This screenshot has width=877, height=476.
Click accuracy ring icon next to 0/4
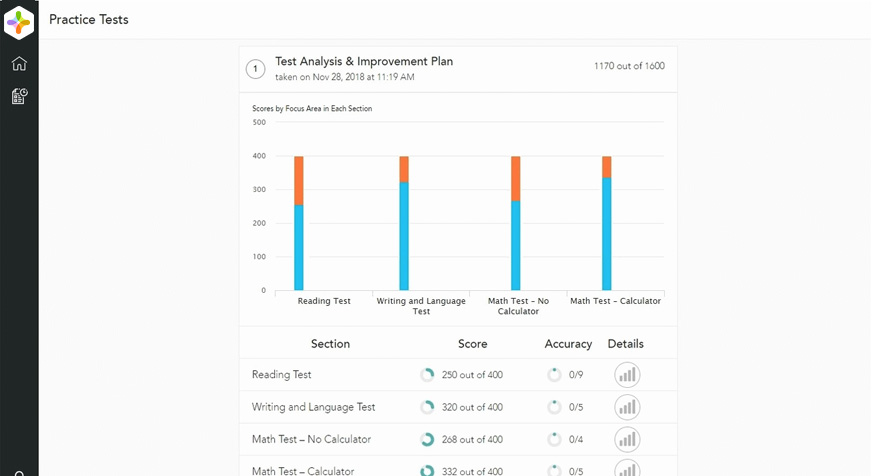click(x=554, y=439)
